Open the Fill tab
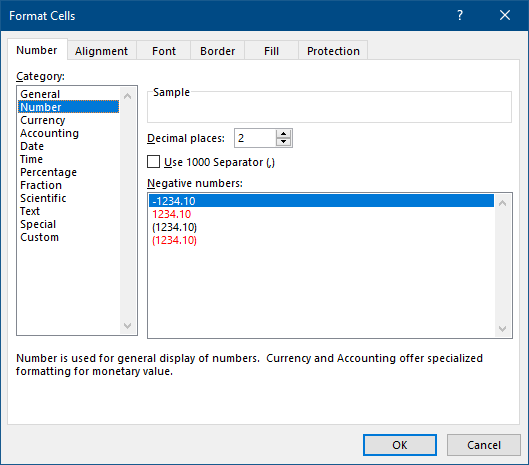Viewport: 529px width, 465px height. click(x=271, y=51)
